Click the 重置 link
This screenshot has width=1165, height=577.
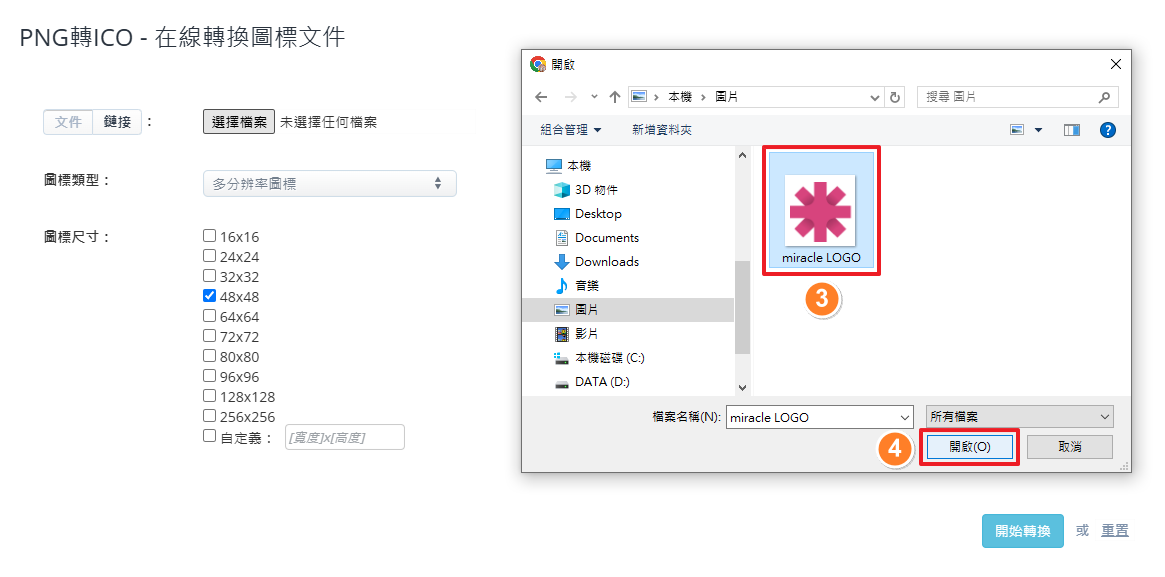click(1115, 531)
